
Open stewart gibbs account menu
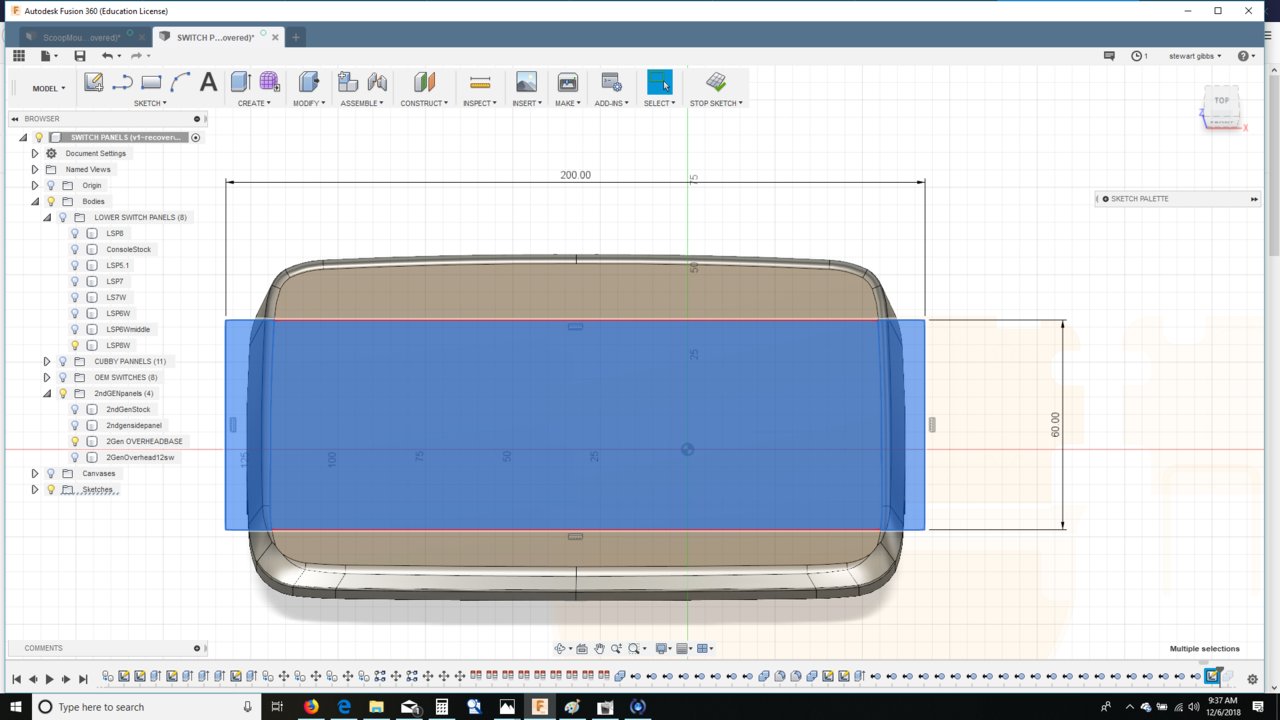pos(1196,56)
